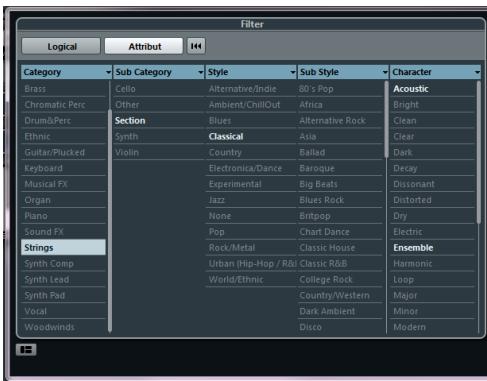The height and width of the screenshot is (381, 487).
Task: Pick Pop in Style column
Action: coord(251,232)
